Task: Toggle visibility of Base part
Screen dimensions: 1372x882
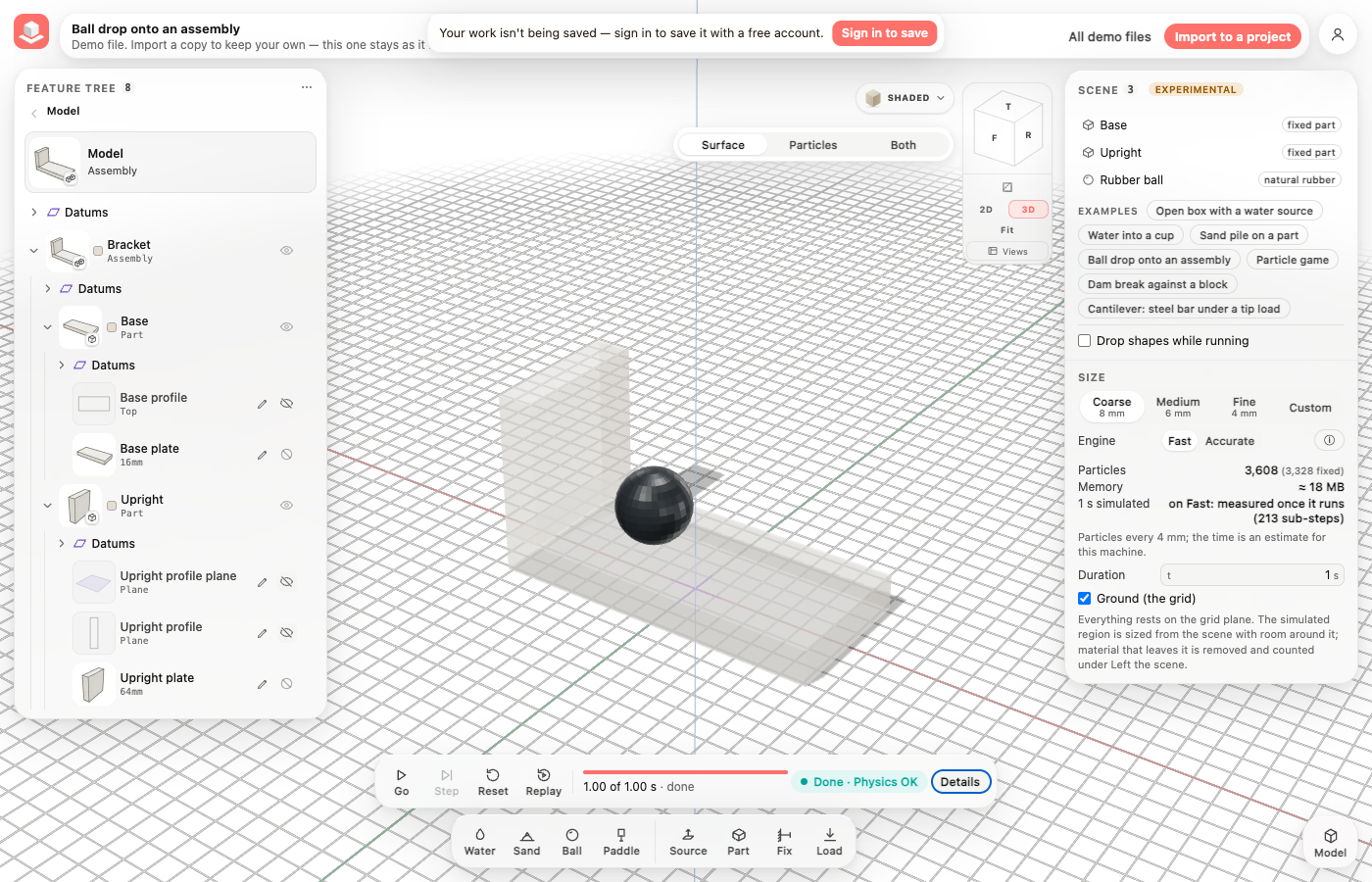Action: (287, 327)
